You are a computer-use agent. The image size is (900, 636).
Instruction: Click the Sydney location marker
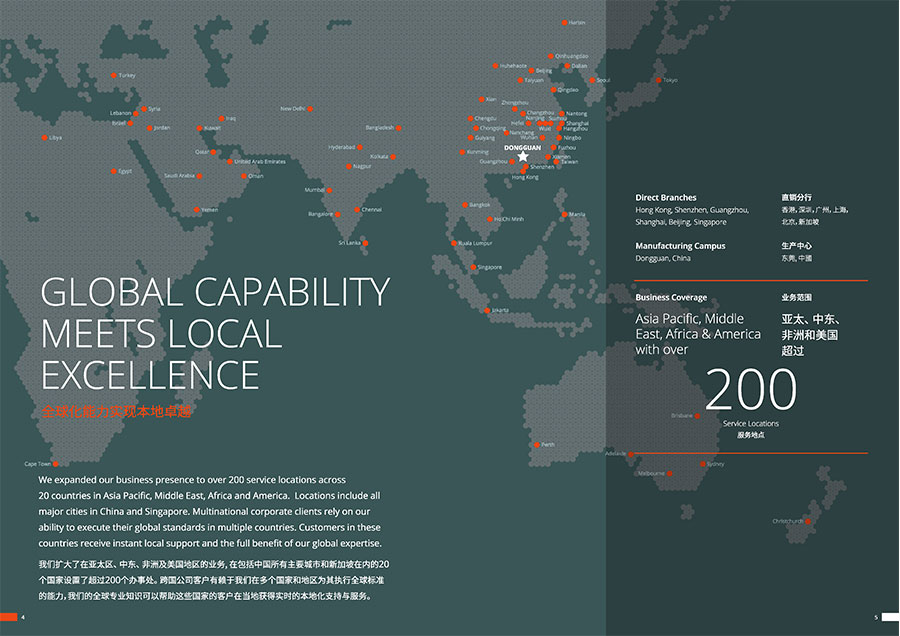[704, 464]
